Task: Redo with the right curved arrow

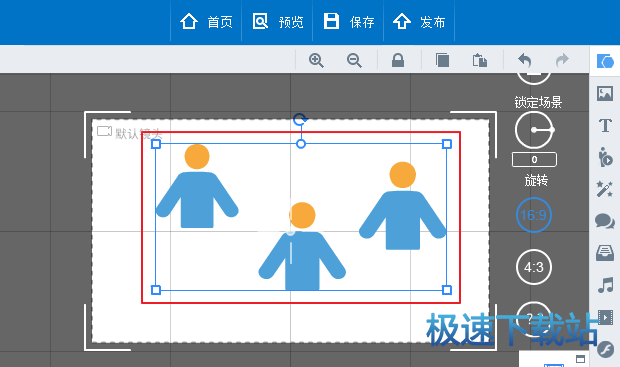Action: [x=562, y=60]
